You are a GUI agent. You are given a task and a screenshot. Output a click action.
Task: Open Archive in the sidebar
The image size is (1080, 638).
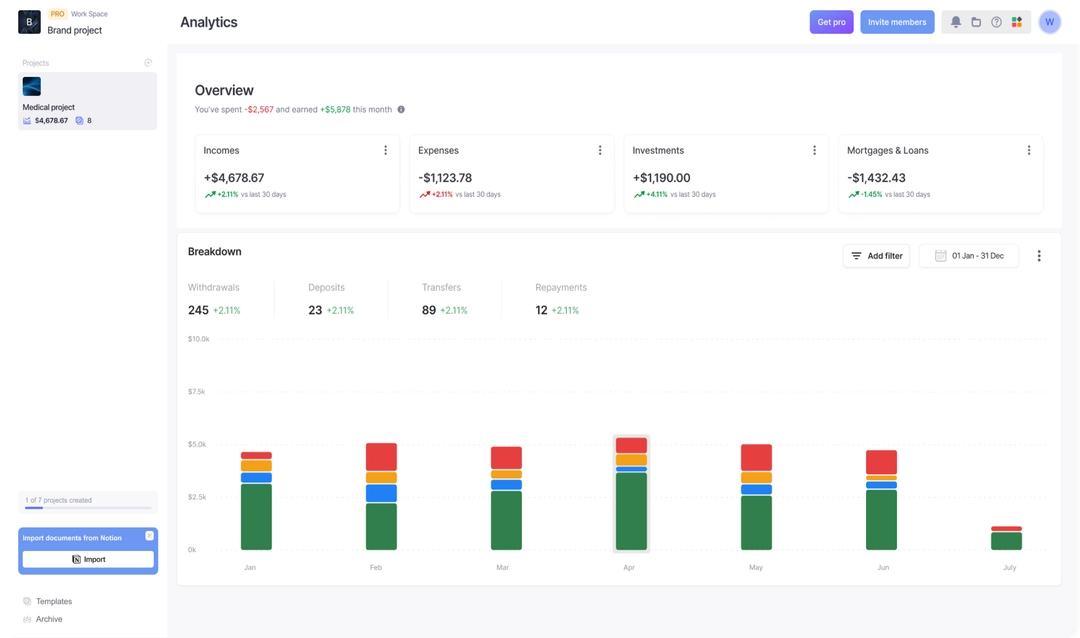(x=48, y=619)
